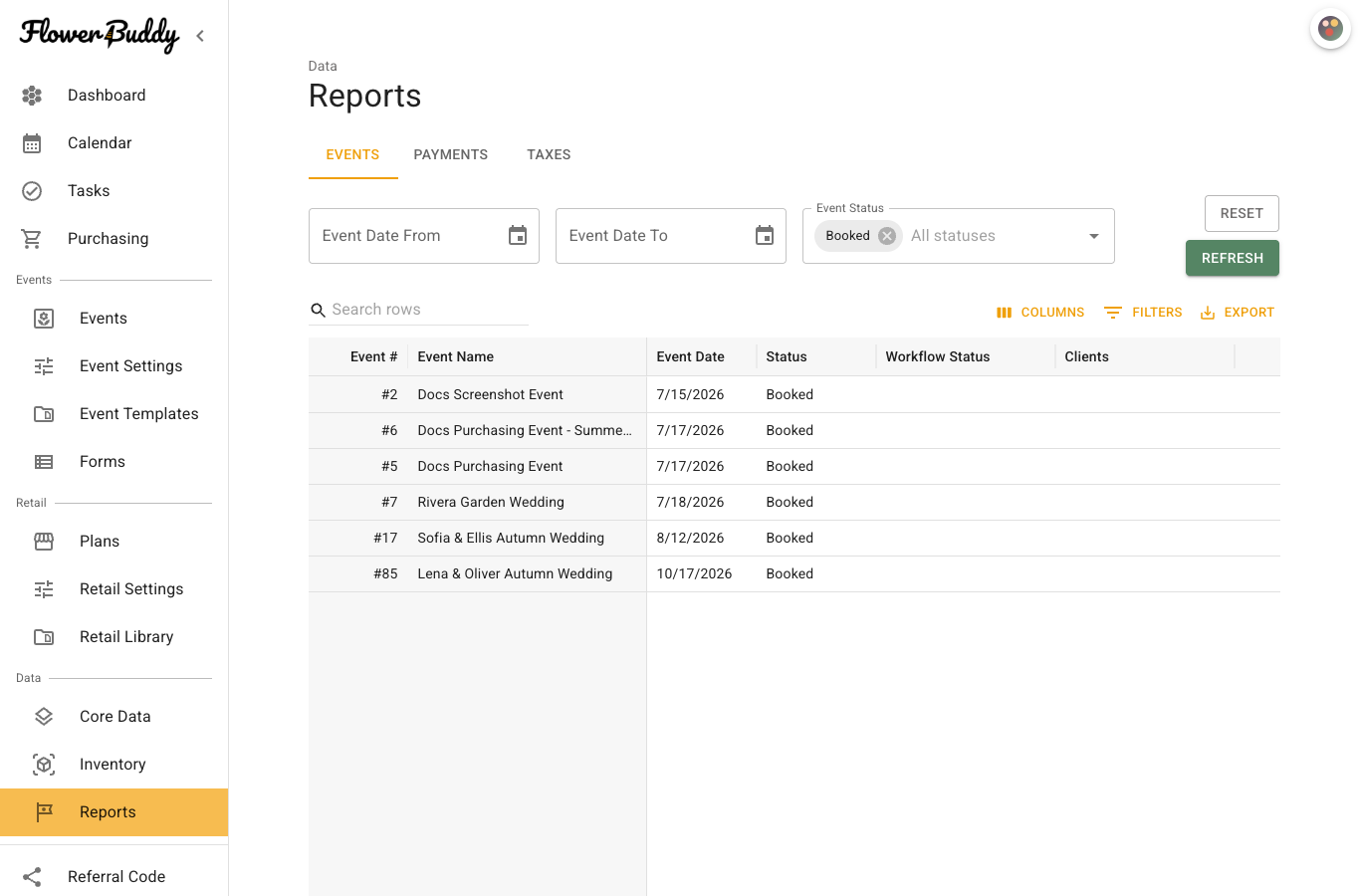This screenshot has width=1359, height=896.
Task: Click the Retail Library folder icon
Action: point(44,637)
